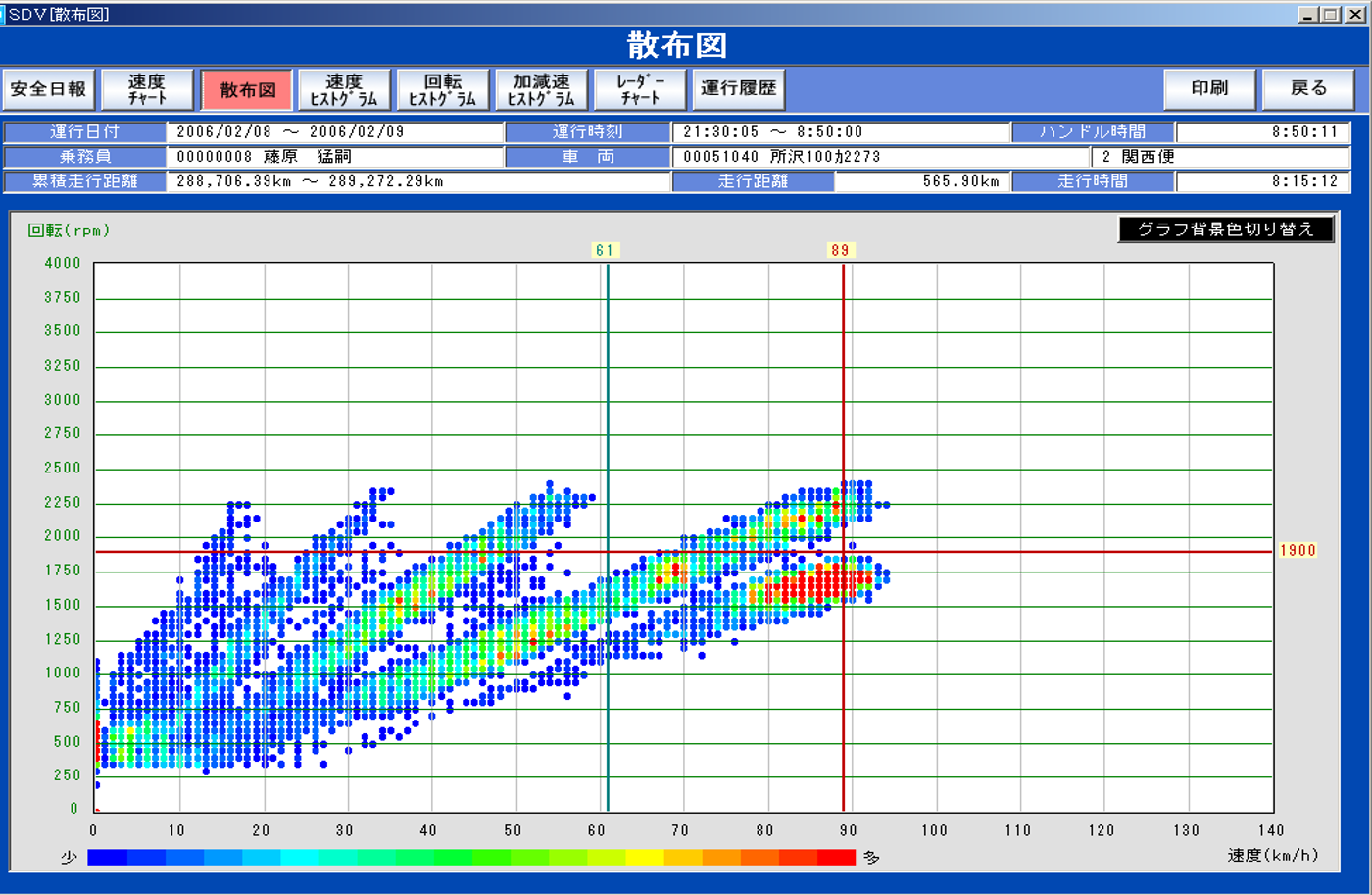Click the 車両 field 所沢100カ2273
The height and width of the screenshot is (895, 1372).
880,157
